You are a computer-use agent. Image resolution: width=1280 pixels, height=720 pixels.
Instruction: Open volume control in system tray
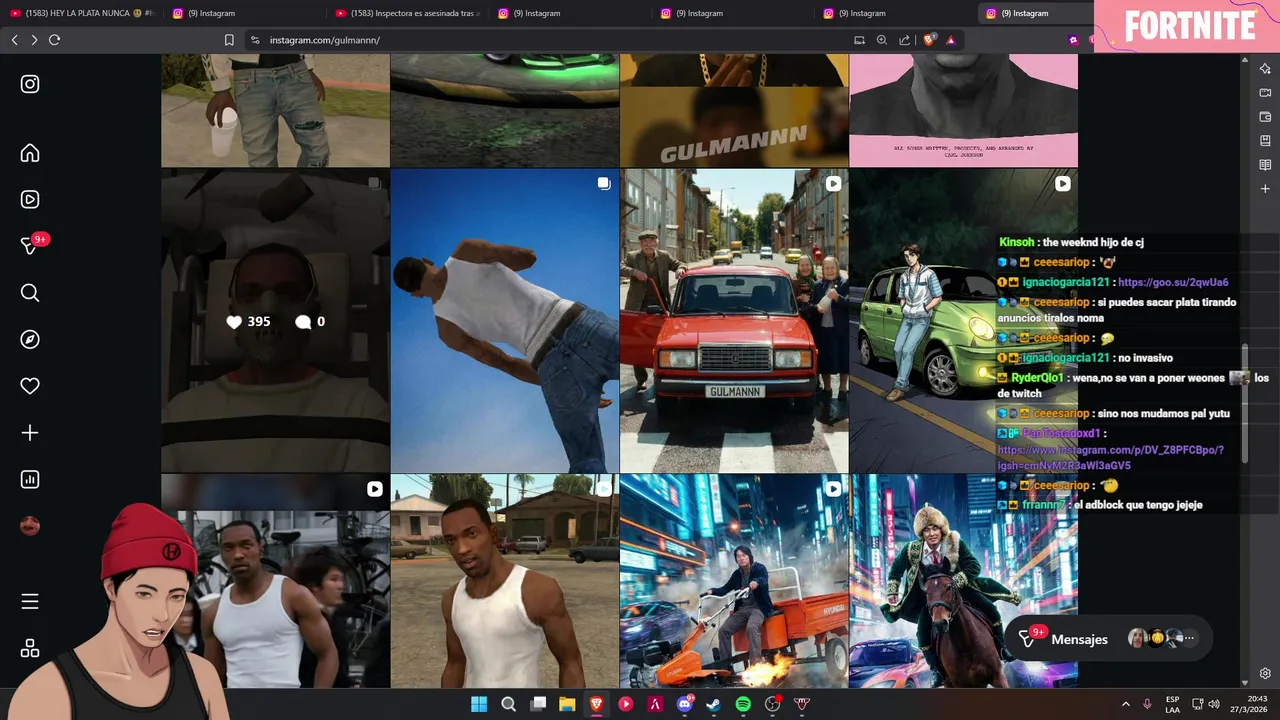pos(1214,704)
